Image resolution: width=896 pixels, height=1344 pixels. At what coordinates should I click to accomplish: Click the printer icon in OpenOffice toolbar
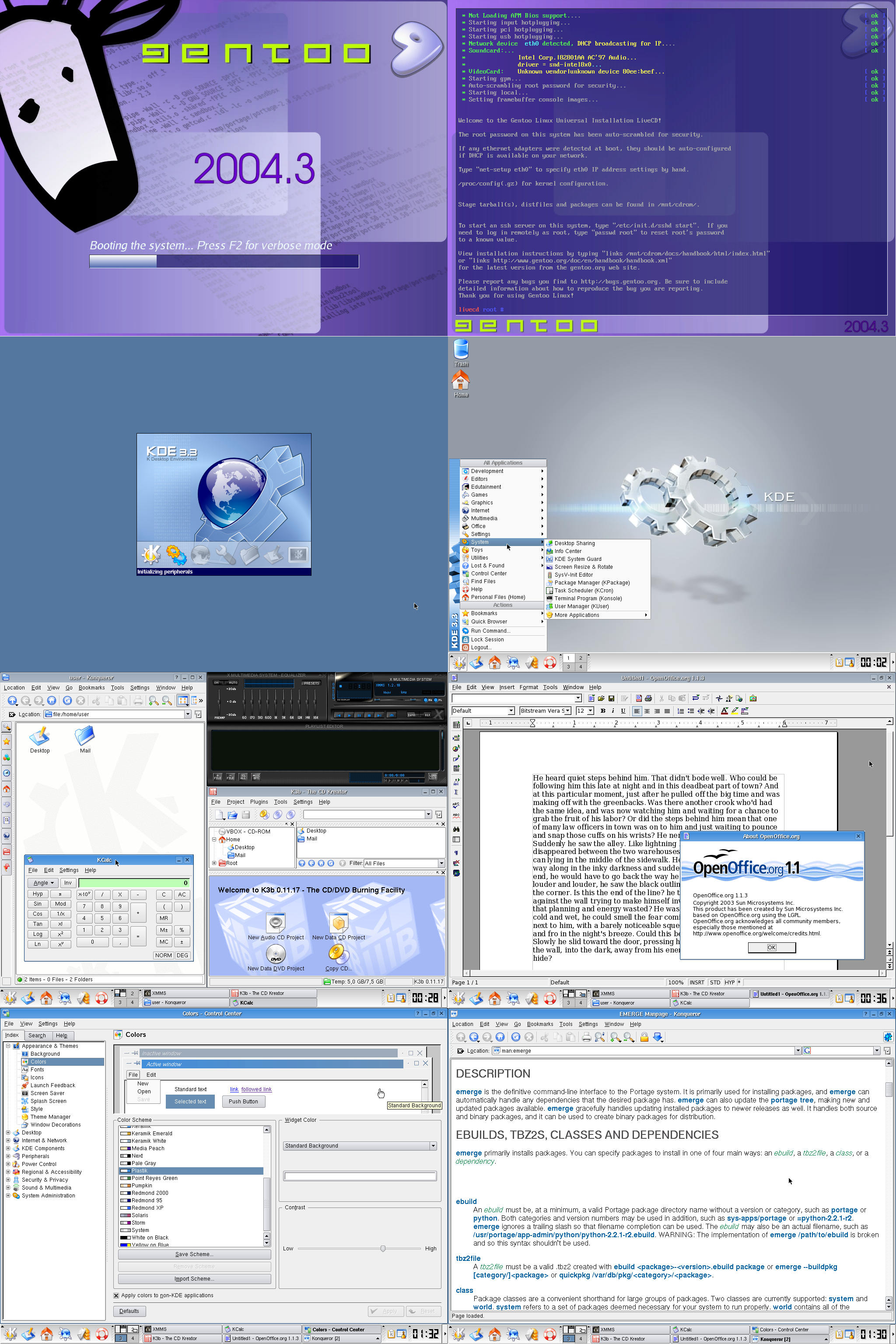648,698
